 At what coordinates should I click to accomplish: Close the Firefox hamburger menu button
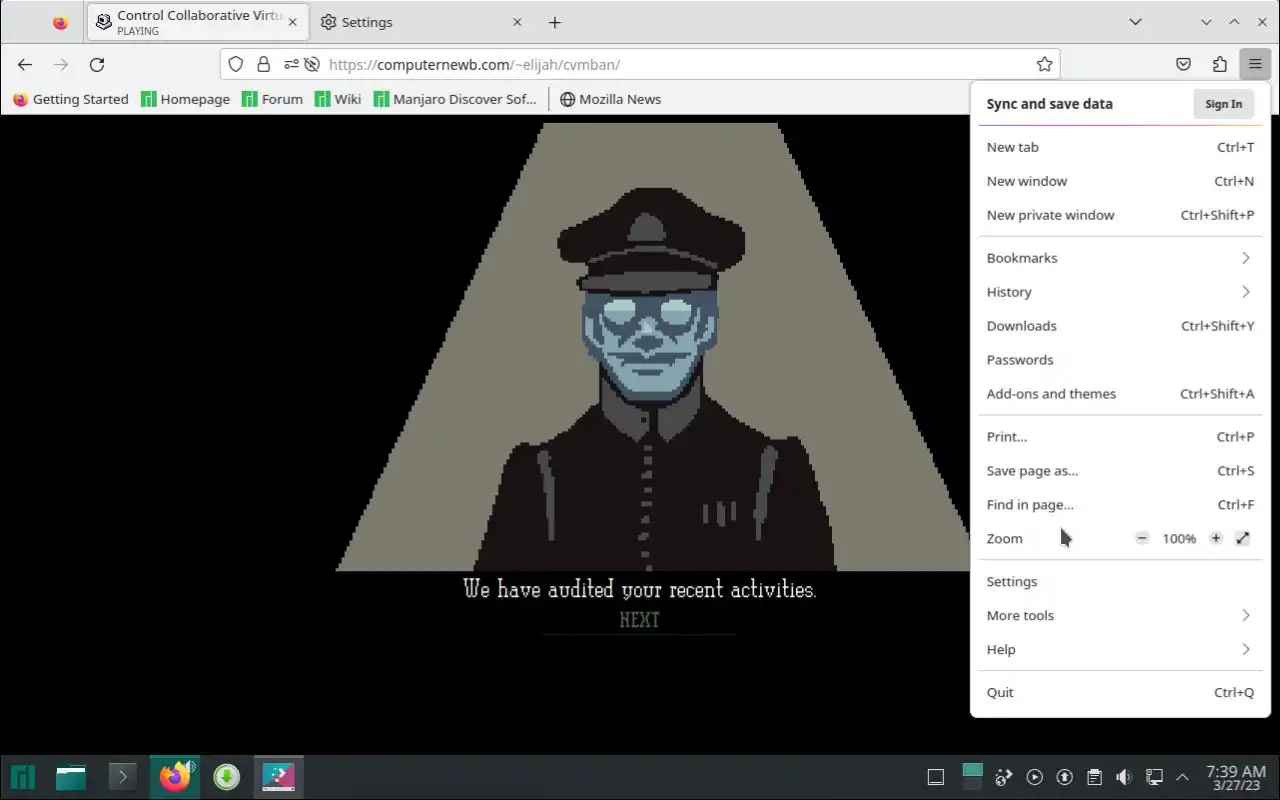[1255, 64]
